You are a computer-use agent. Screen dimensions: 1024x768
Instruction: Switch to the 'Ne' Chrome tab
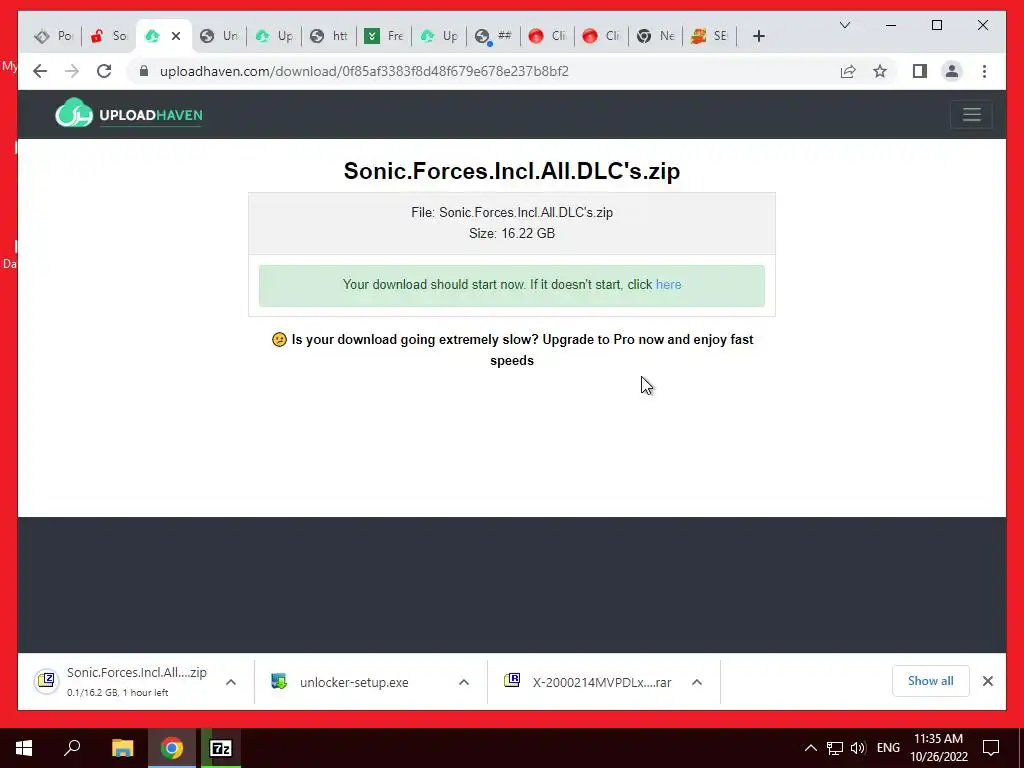pyautogui.click(x=656, y=36)
